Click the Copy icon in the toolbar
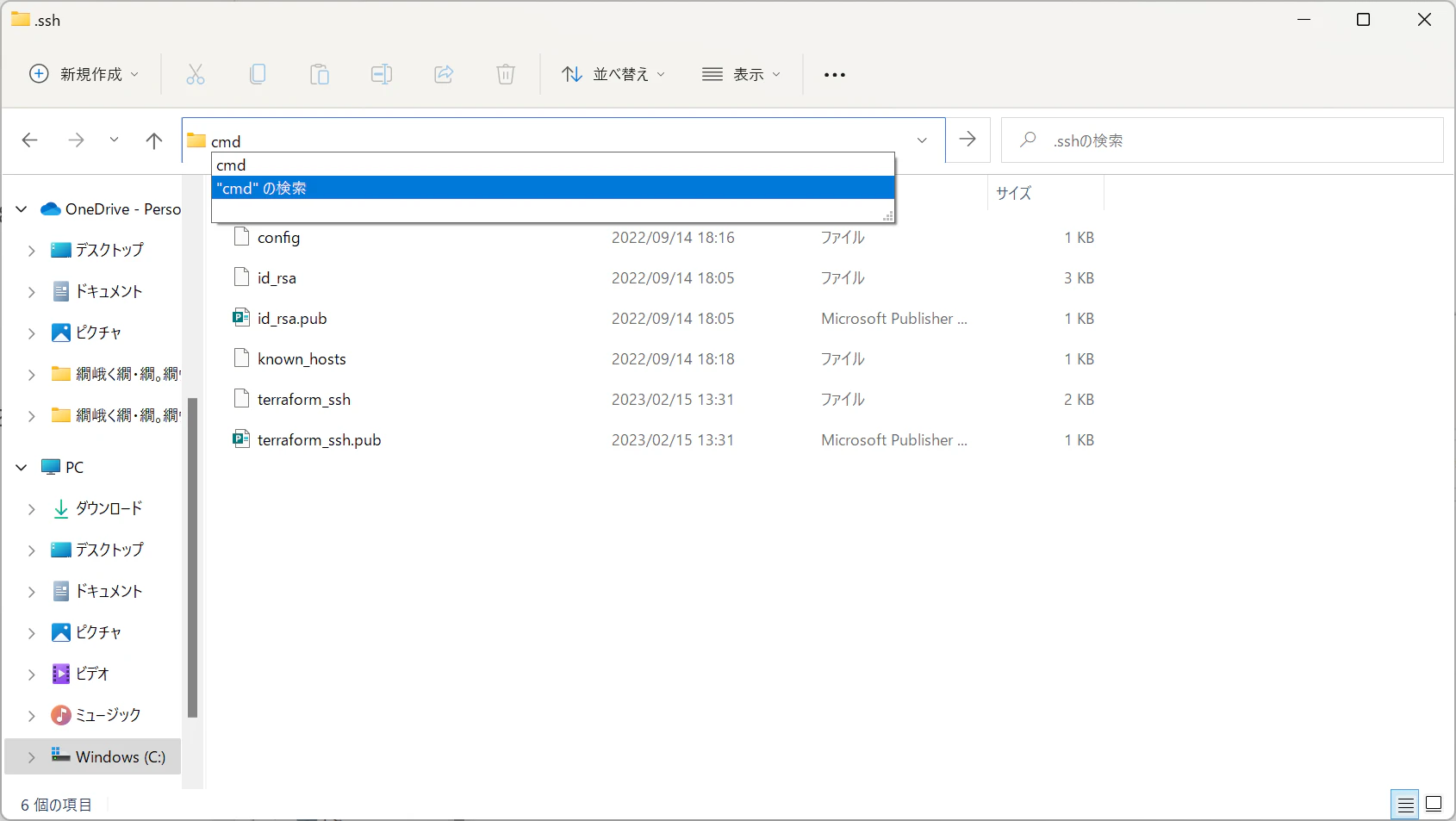 pos(258,74)
